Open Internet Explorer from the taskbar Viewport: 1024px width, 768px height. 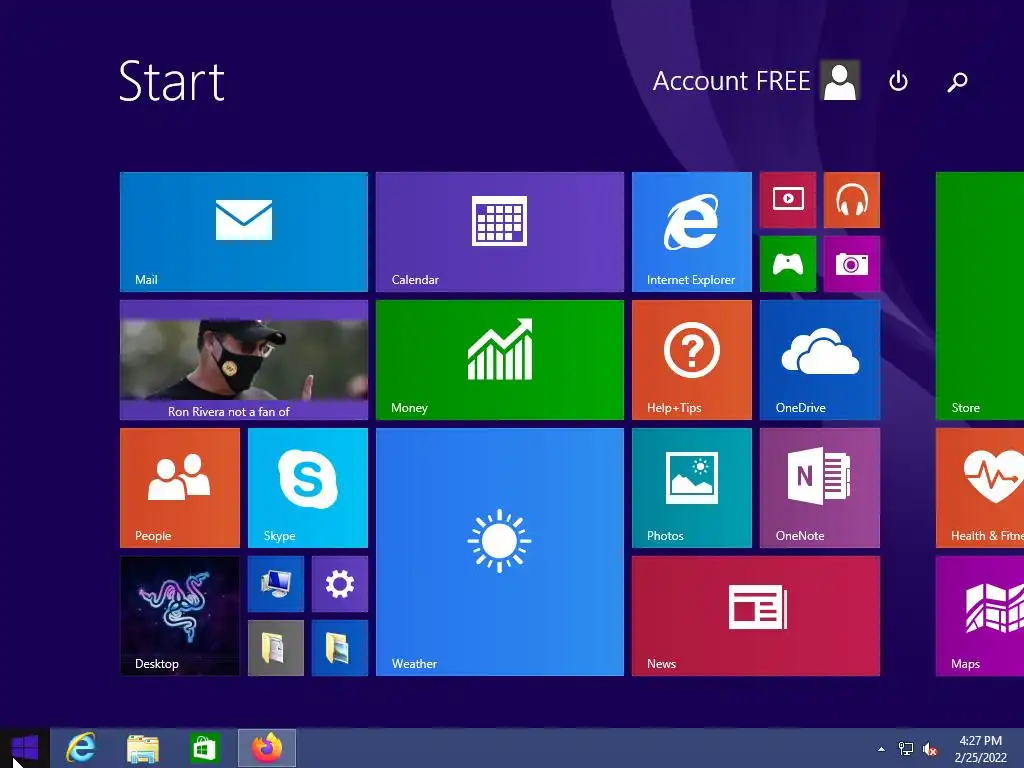point(81,748)
